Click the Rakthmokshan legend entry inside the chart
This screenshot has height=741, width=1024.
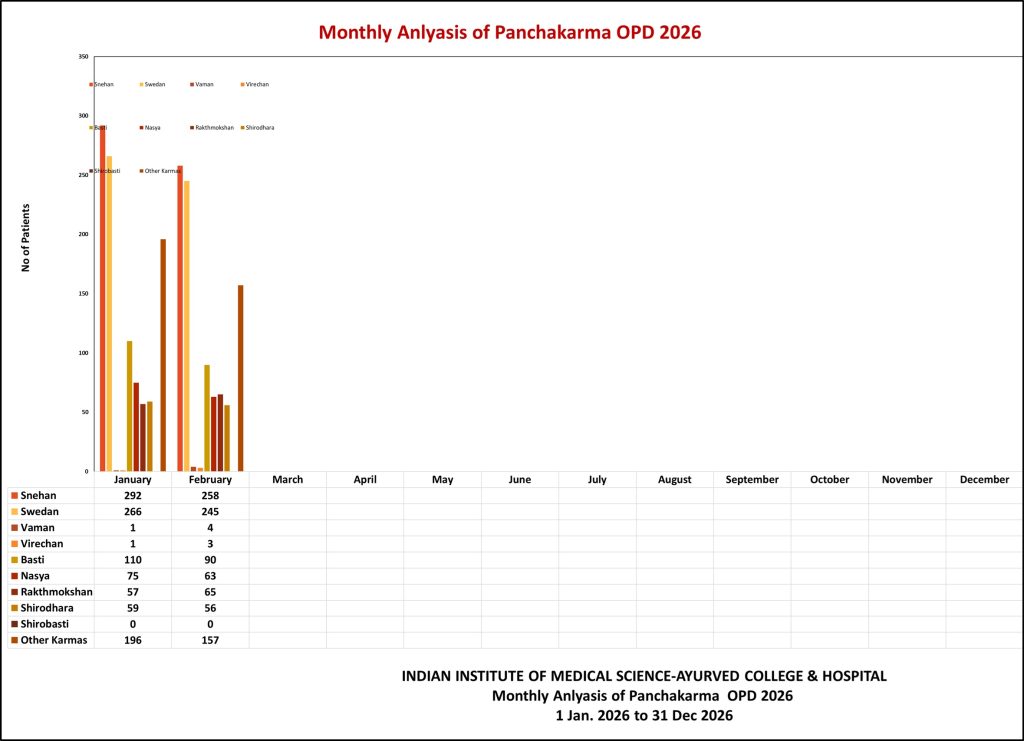point(212,128)
